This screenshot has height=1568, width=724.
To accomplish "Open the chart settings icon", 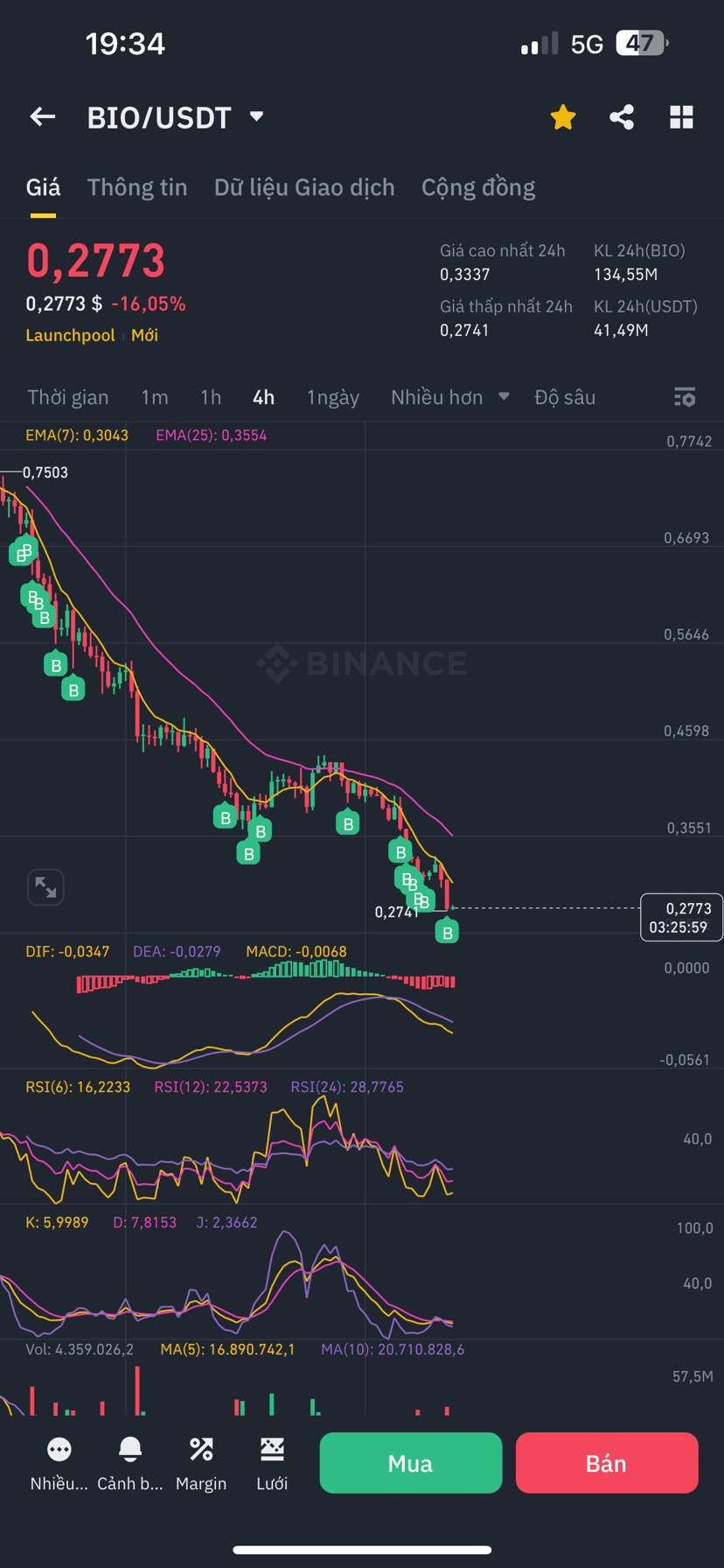I will [x=685, y=397].
